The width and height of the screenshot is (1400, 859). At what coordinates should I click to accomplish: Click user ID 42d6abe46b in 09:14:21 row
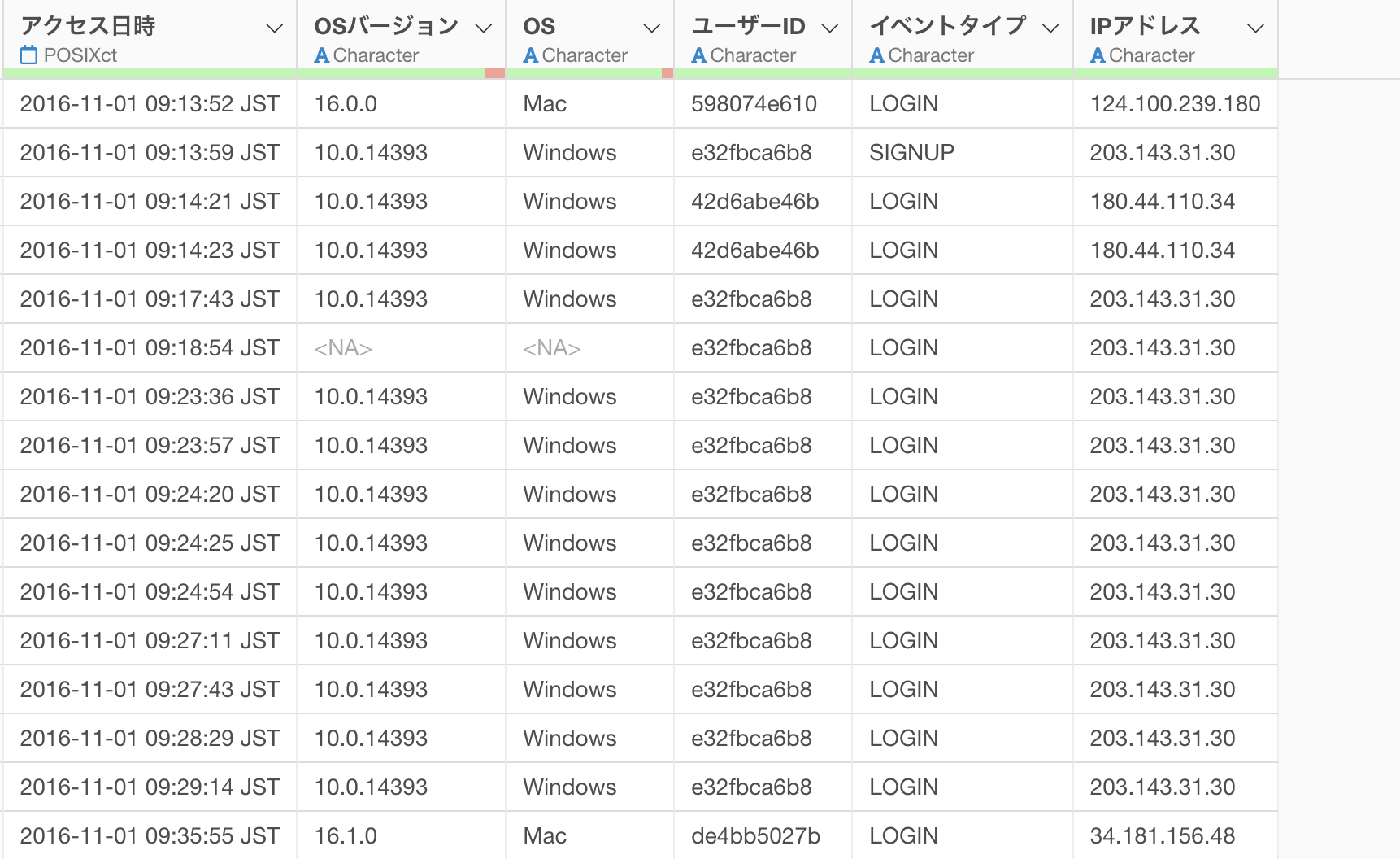click(x=763, y=201)
